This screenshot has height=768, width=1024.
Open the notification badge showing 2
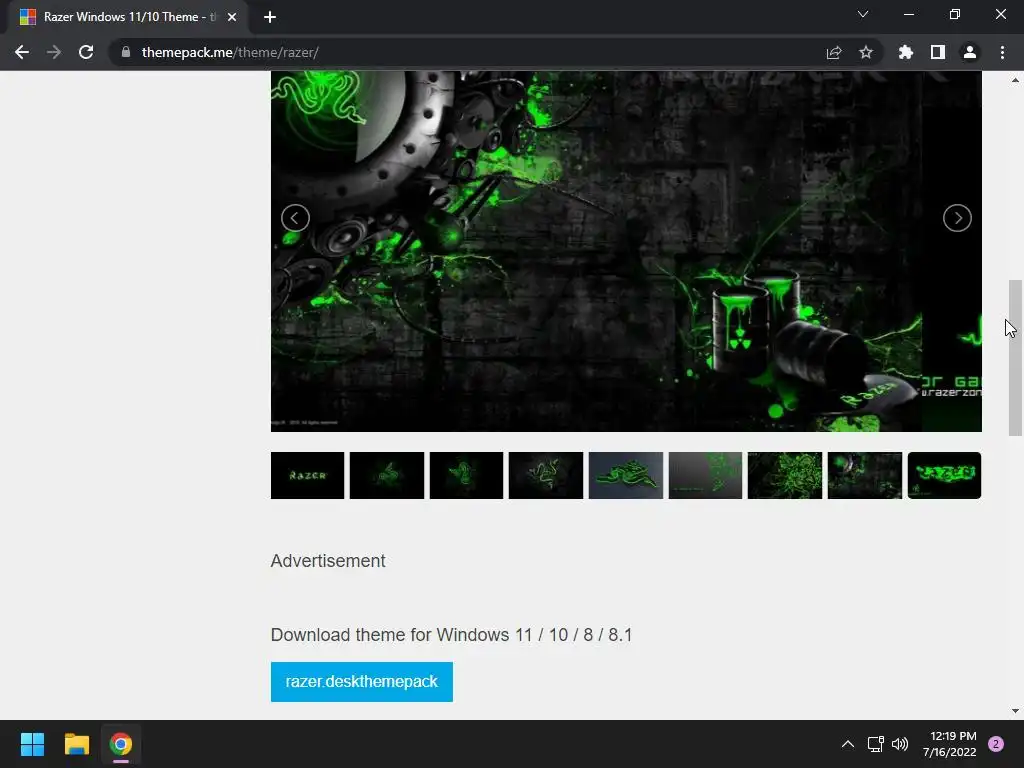click(996, 744)
